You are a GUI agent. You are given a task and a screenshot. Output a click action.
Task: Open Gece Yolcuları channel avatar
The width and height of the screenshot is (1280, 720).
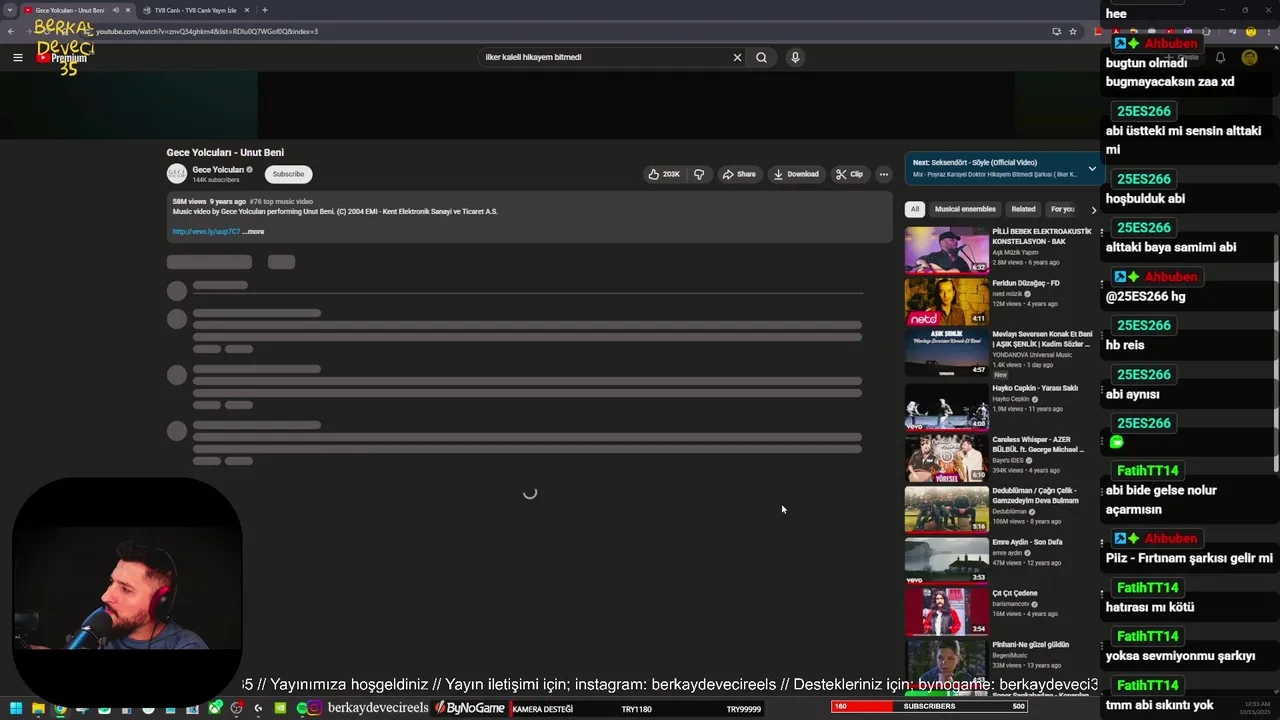click(x=176, y=173)
